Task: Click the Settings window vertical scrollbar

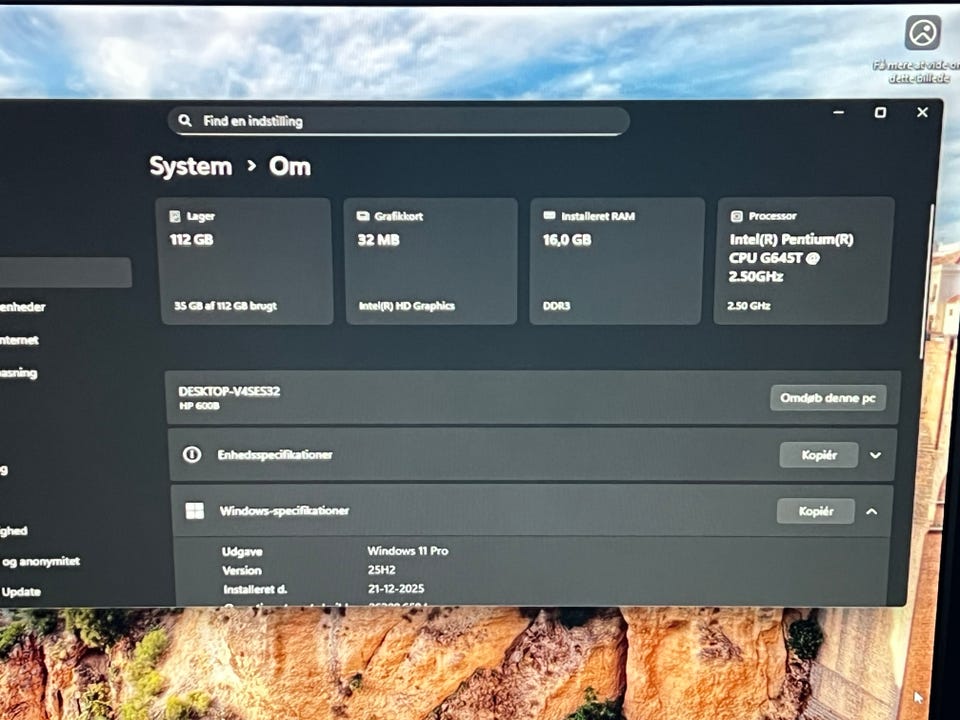Action: point(926,282)
